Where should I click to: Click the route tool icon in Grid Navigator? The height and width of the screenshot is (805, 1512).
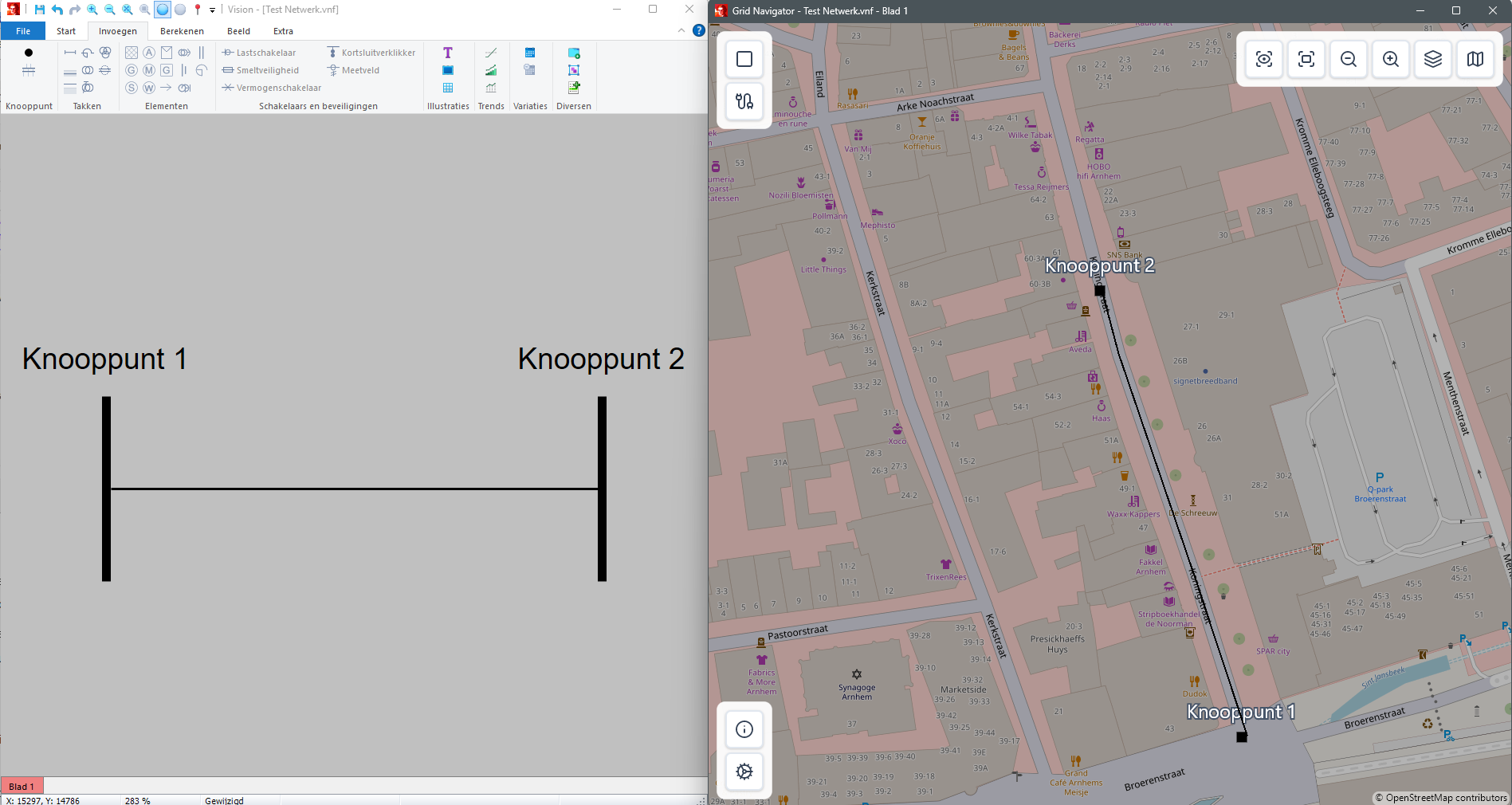pos(744,101)
